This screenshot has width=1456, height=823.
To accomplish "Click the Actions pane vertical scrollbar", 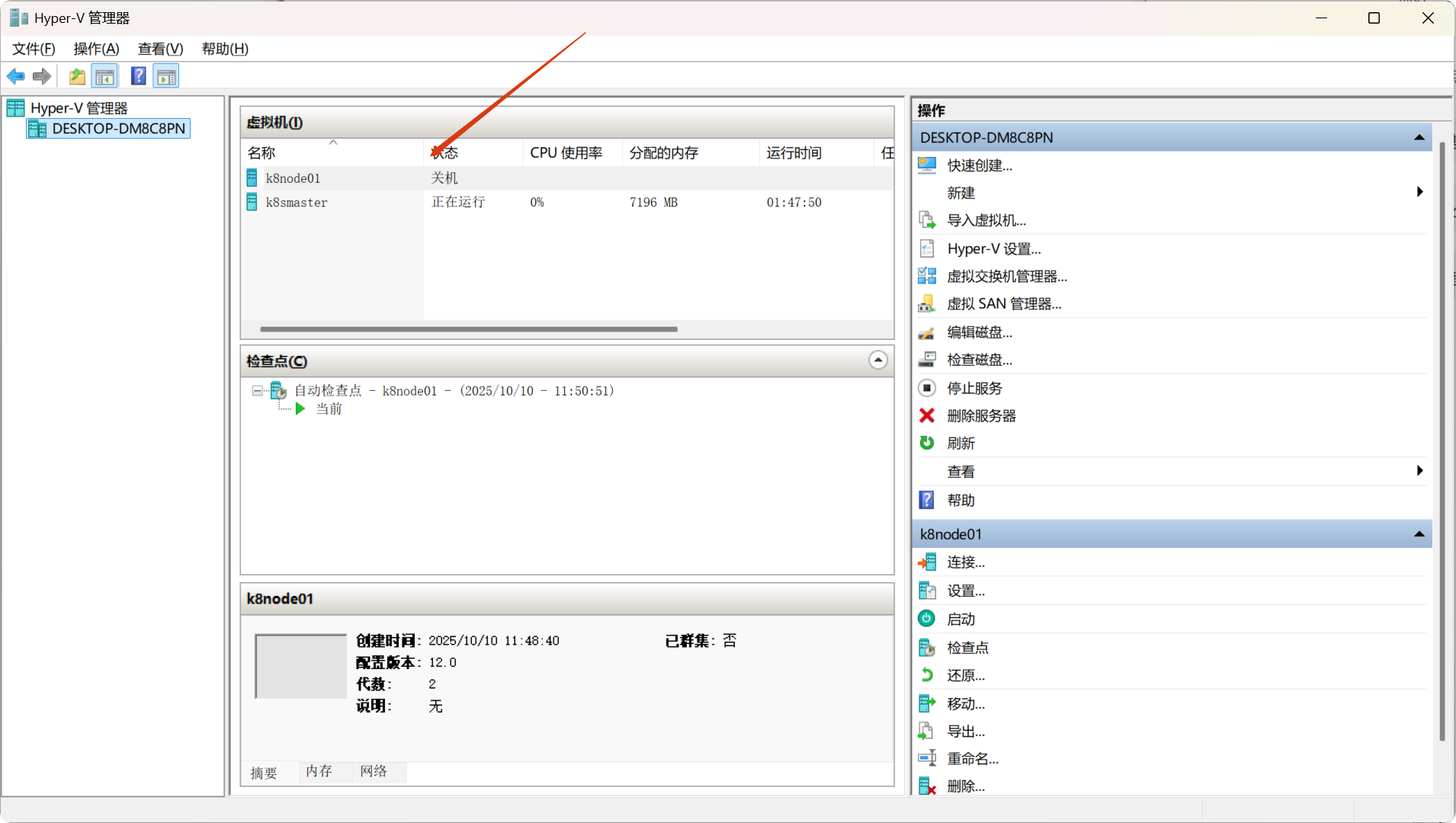I will coord(1442,442).
